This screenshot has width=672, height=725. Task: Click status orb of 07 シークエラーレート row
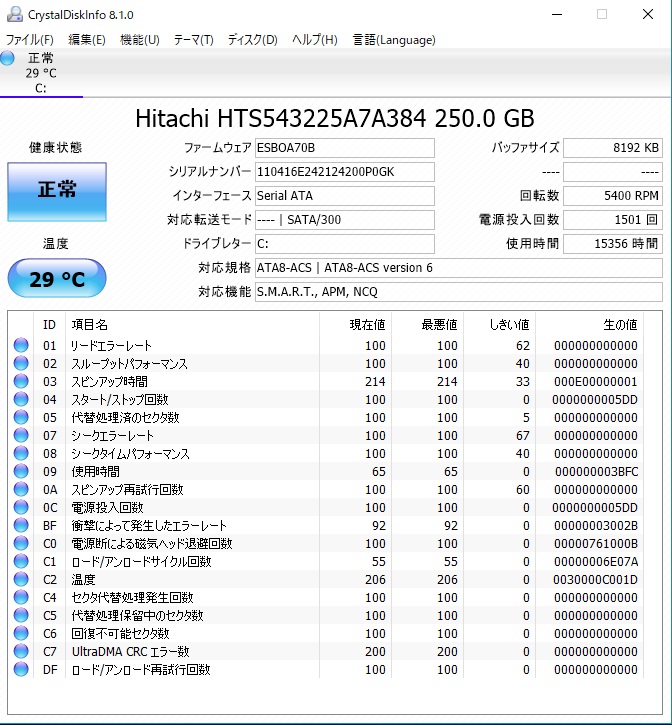click(21, 436)
